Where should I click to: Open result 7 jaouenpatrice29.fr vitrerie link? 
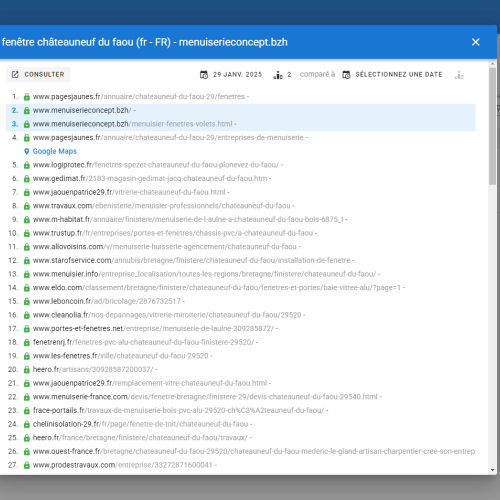tap(129, 192)
